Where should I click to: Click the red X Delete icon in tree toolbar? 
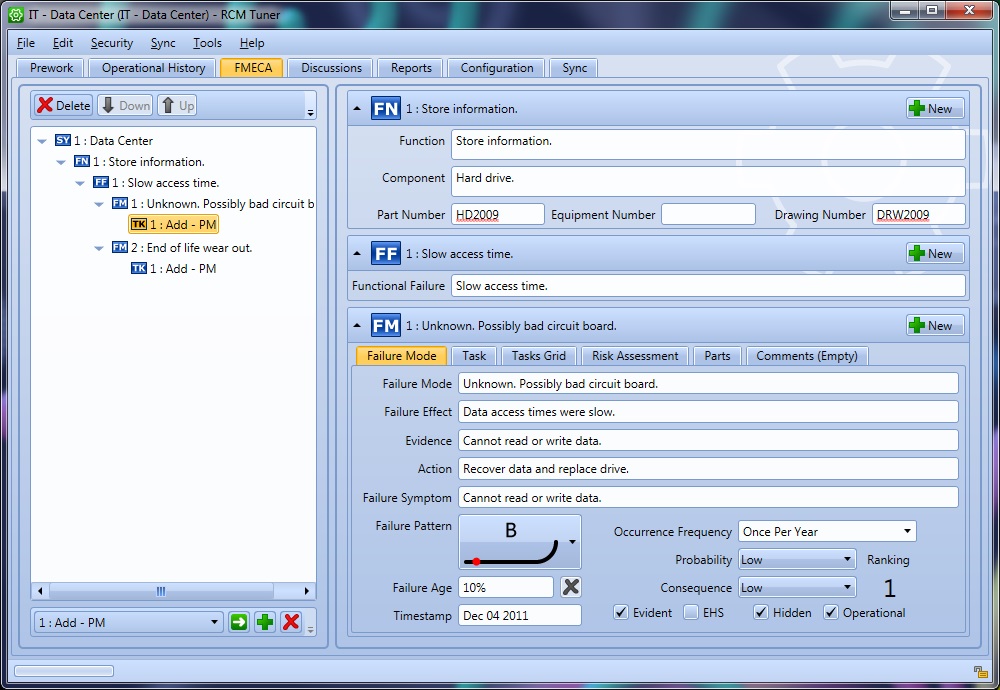click(46, 105)
